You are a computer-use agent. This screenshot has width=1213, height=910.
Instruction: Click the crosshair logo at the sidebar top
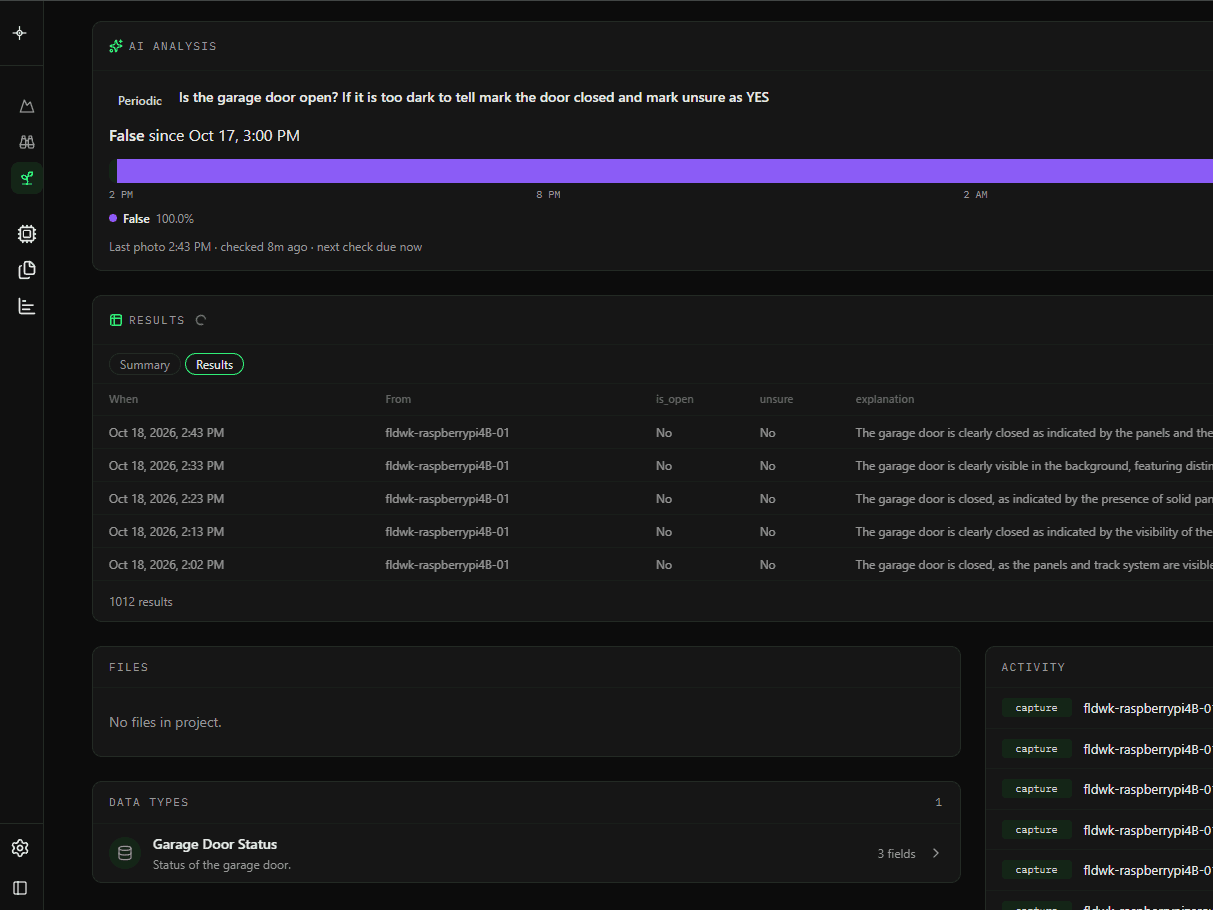(20, 33)
